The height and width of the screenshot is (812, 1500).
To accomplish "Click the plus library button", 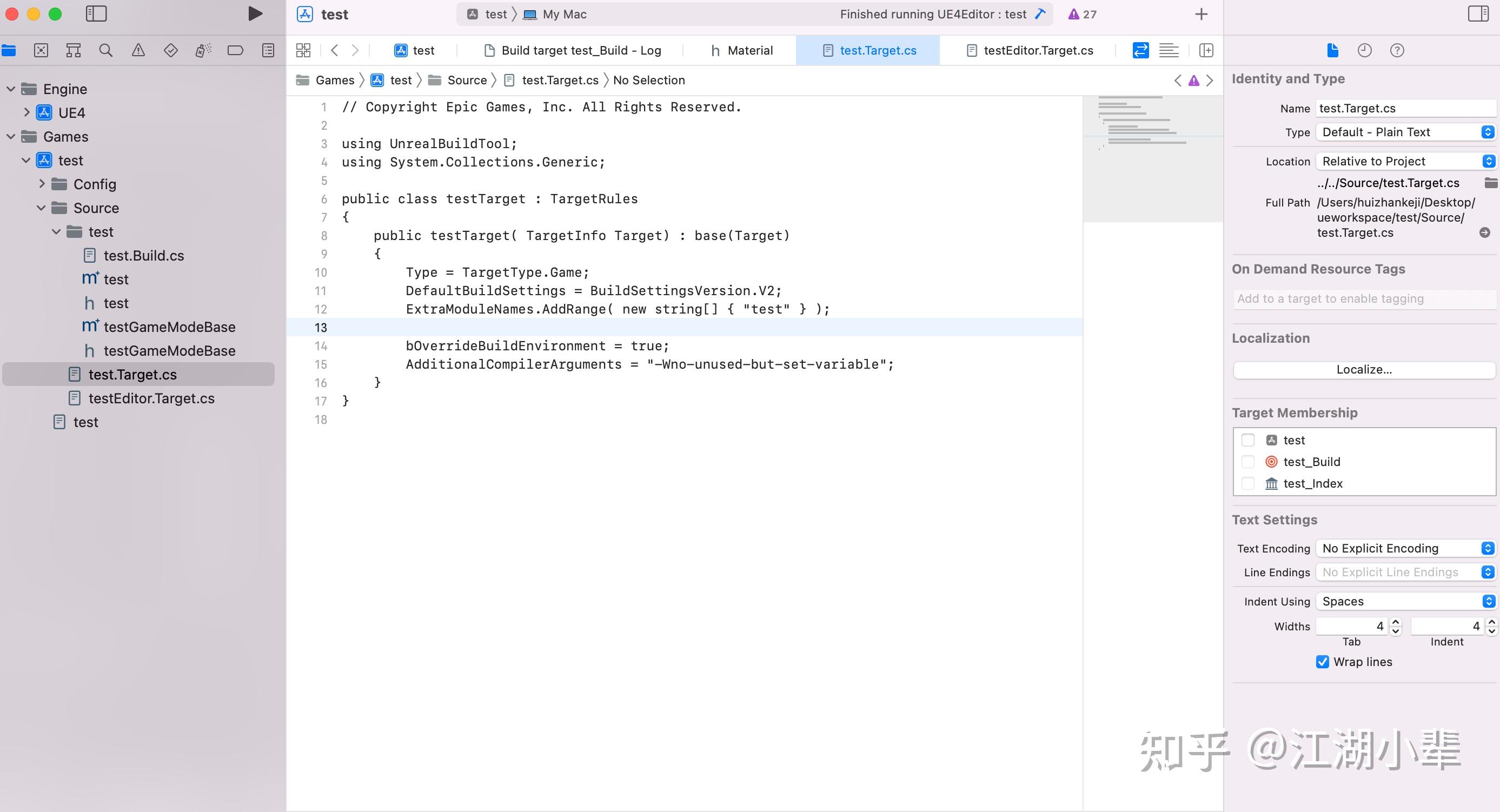I will click(1200, 14).
